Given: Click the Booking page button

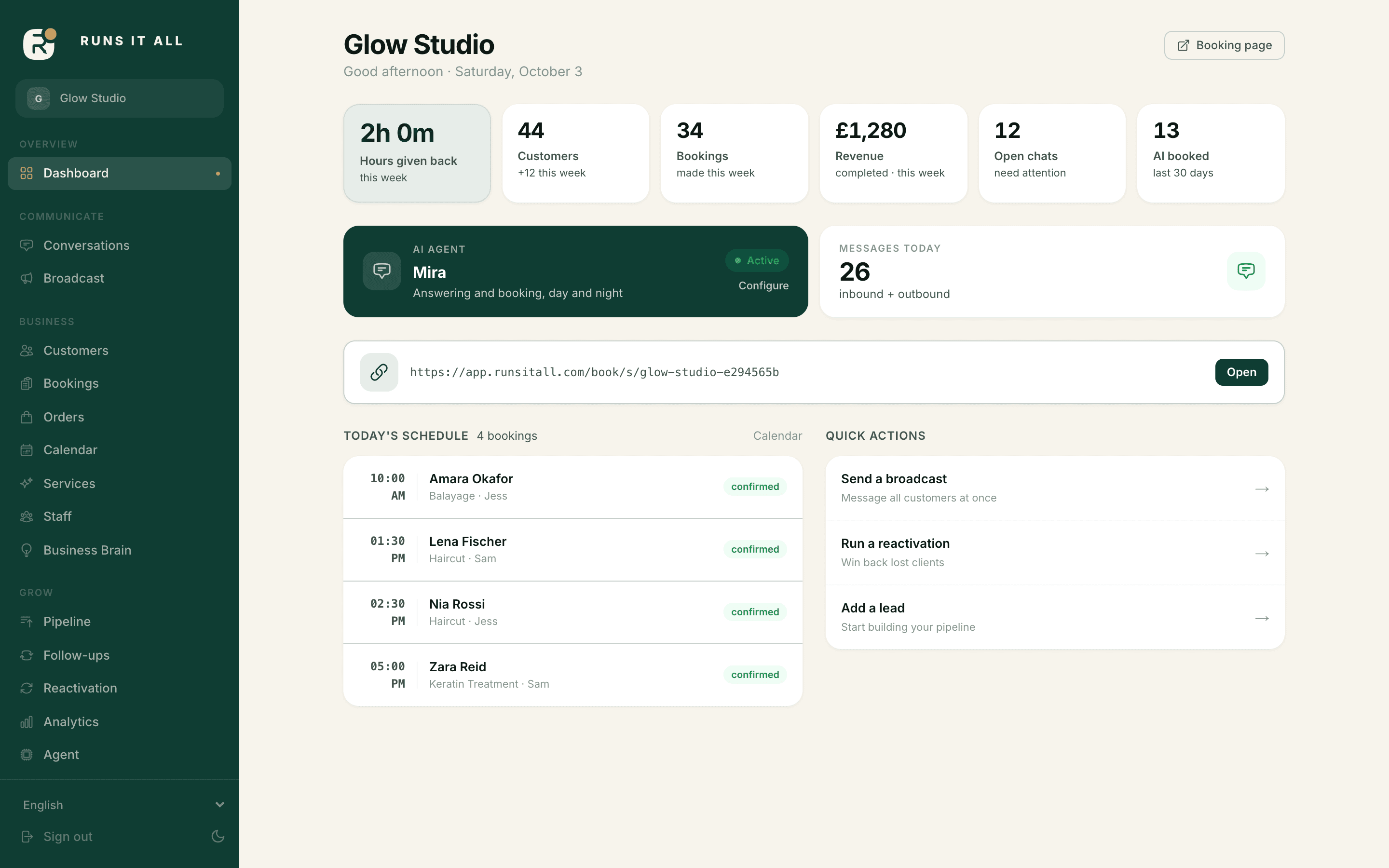Looking at the screenshot, I should [1224, 45].
